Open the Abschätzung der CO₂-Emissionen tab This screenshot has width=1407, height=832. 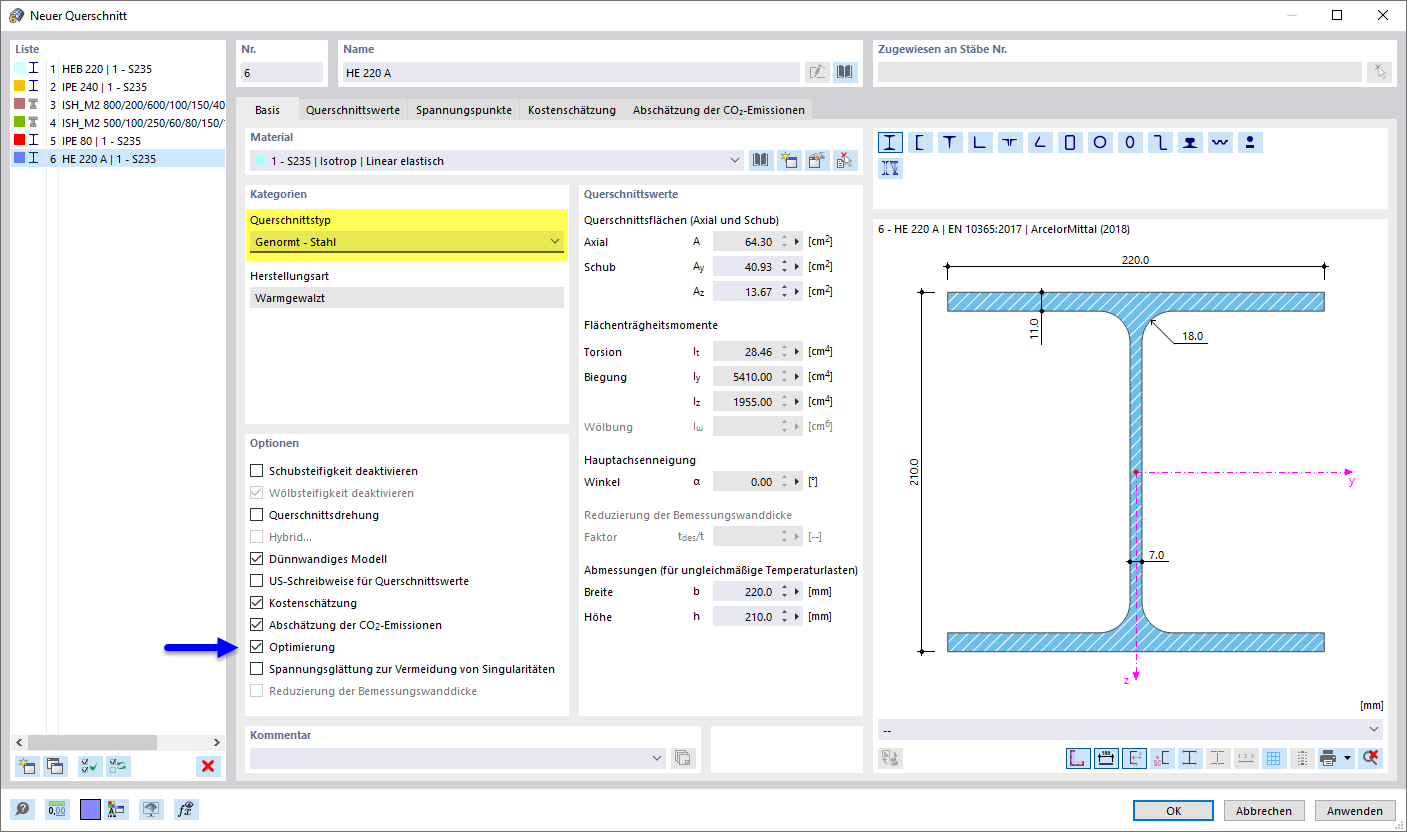tap(717, 110)
